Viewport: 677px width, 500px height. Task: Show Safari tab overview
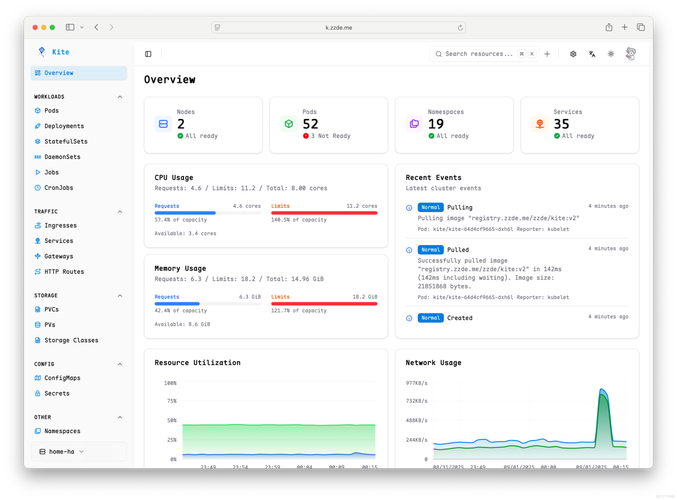coord(641,27)
